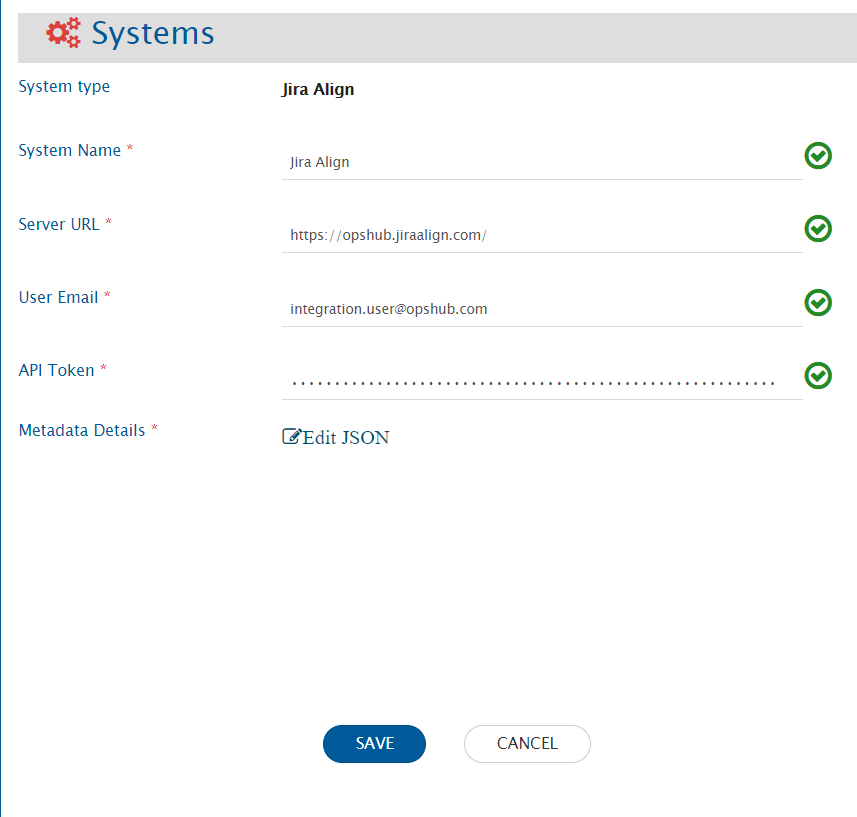
Task: Click the green checkmark beside API Token
Action: 818,375
